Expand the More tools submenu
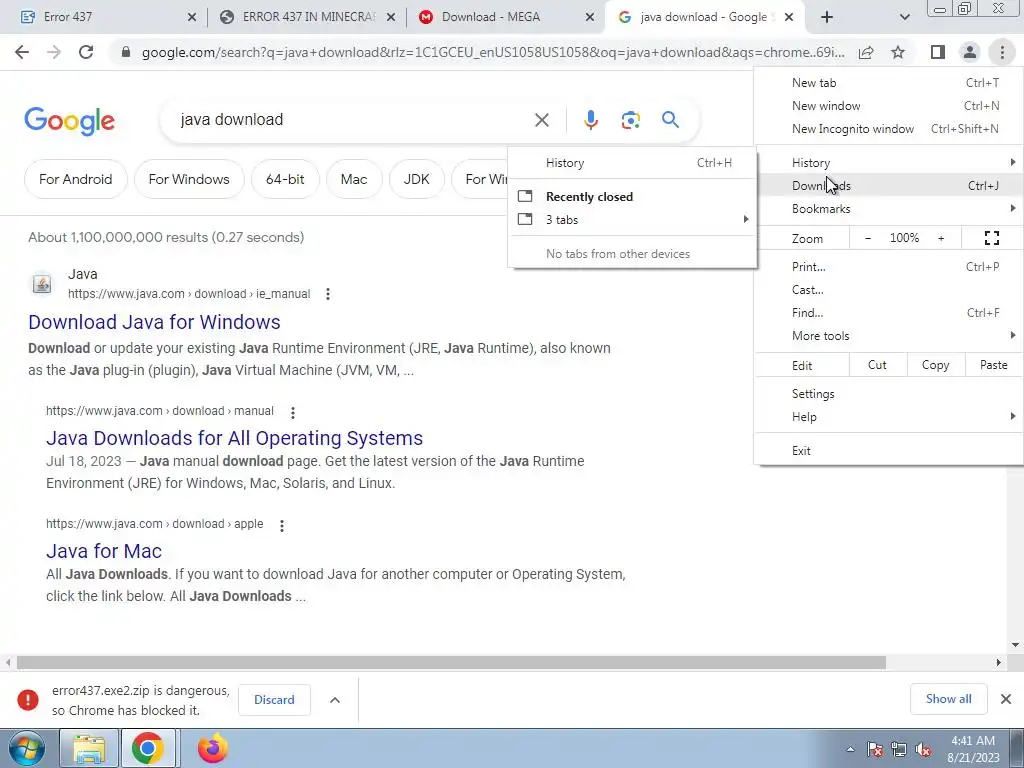The height and width of the screenshot is (768, 1024). coord(889,336)
